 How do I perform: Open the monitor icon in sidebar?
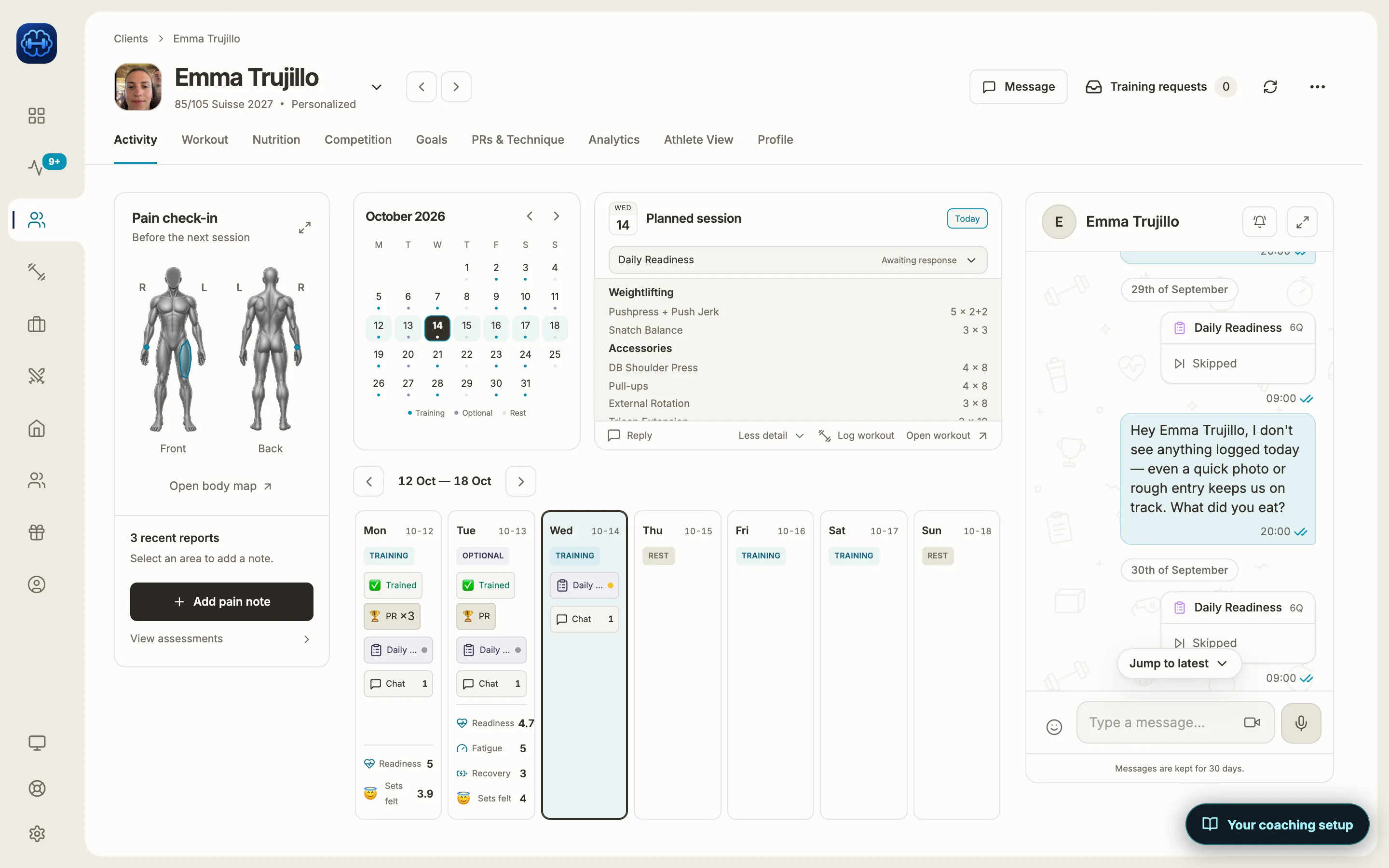[x=37, y=743]
